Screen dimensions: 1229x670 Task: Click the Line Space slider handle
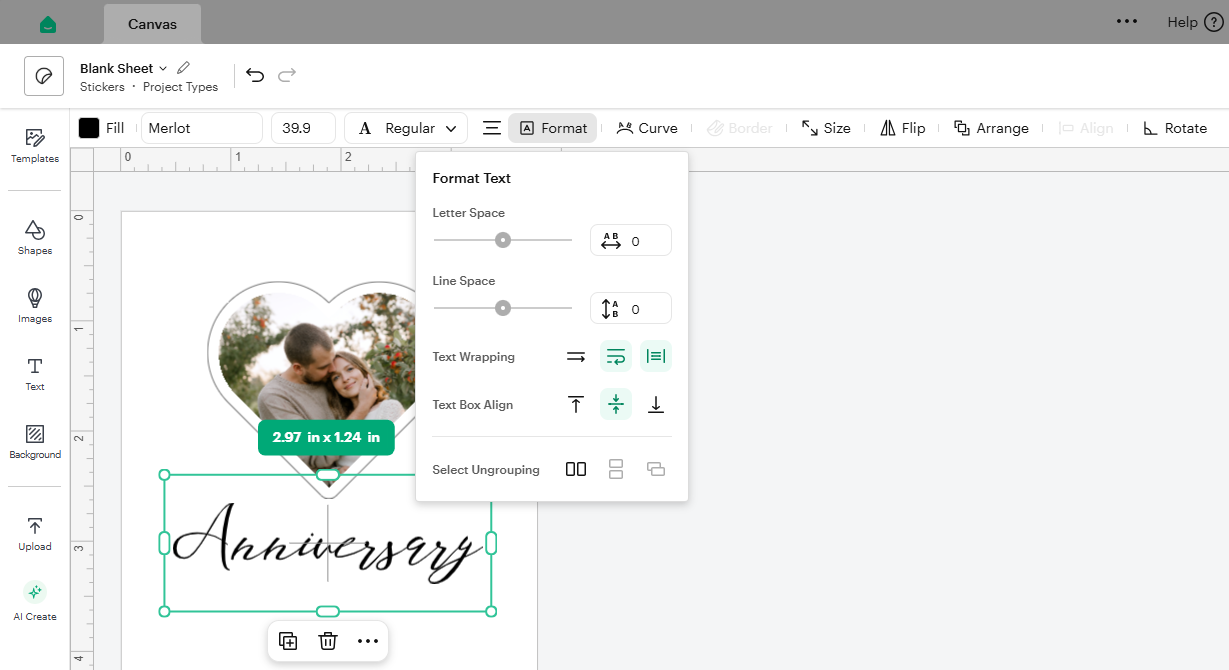pos(503,308)
